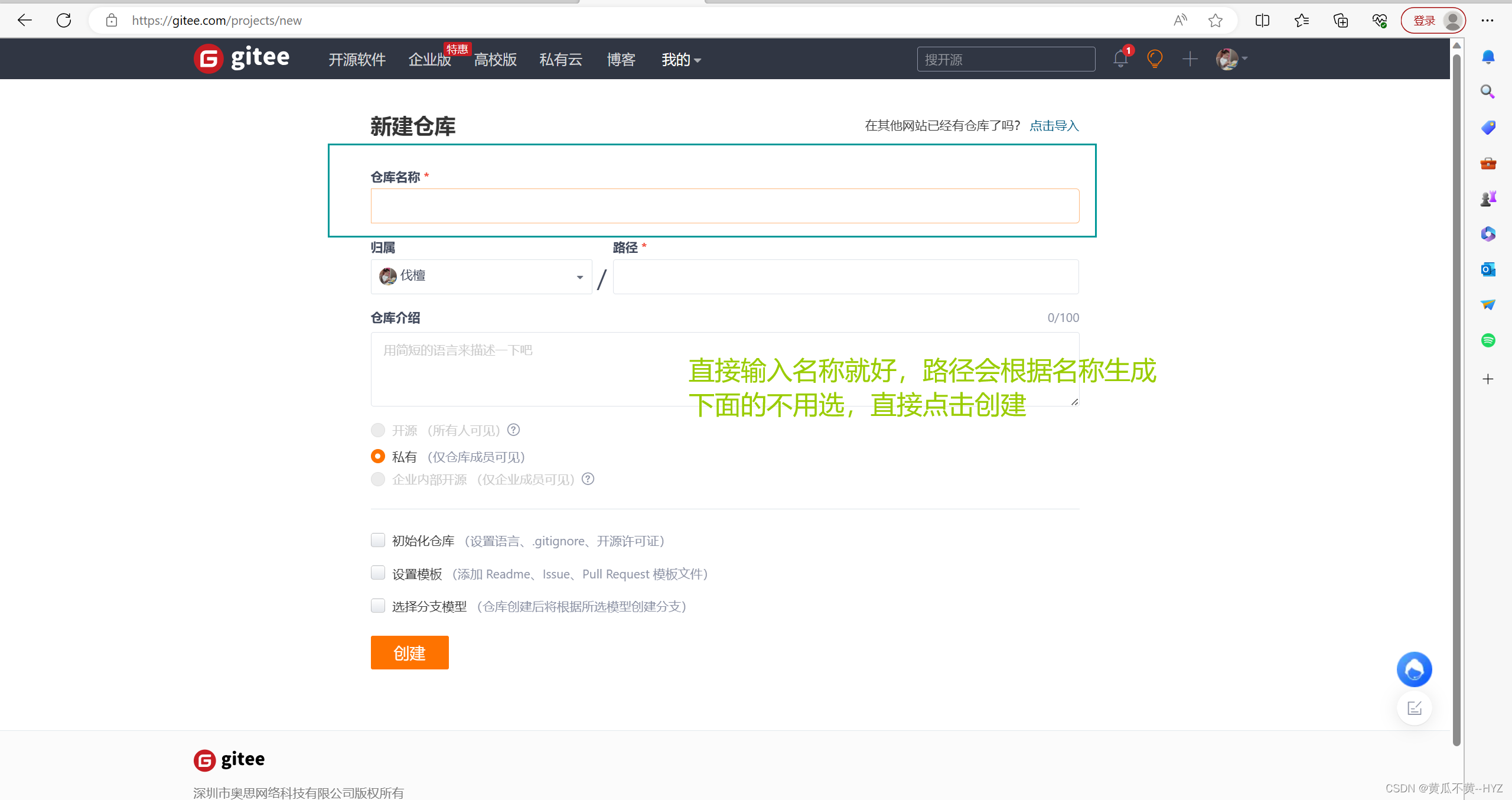
Task: Click help icon next to 企业内部开源
Action: click(x=588, y=479)
